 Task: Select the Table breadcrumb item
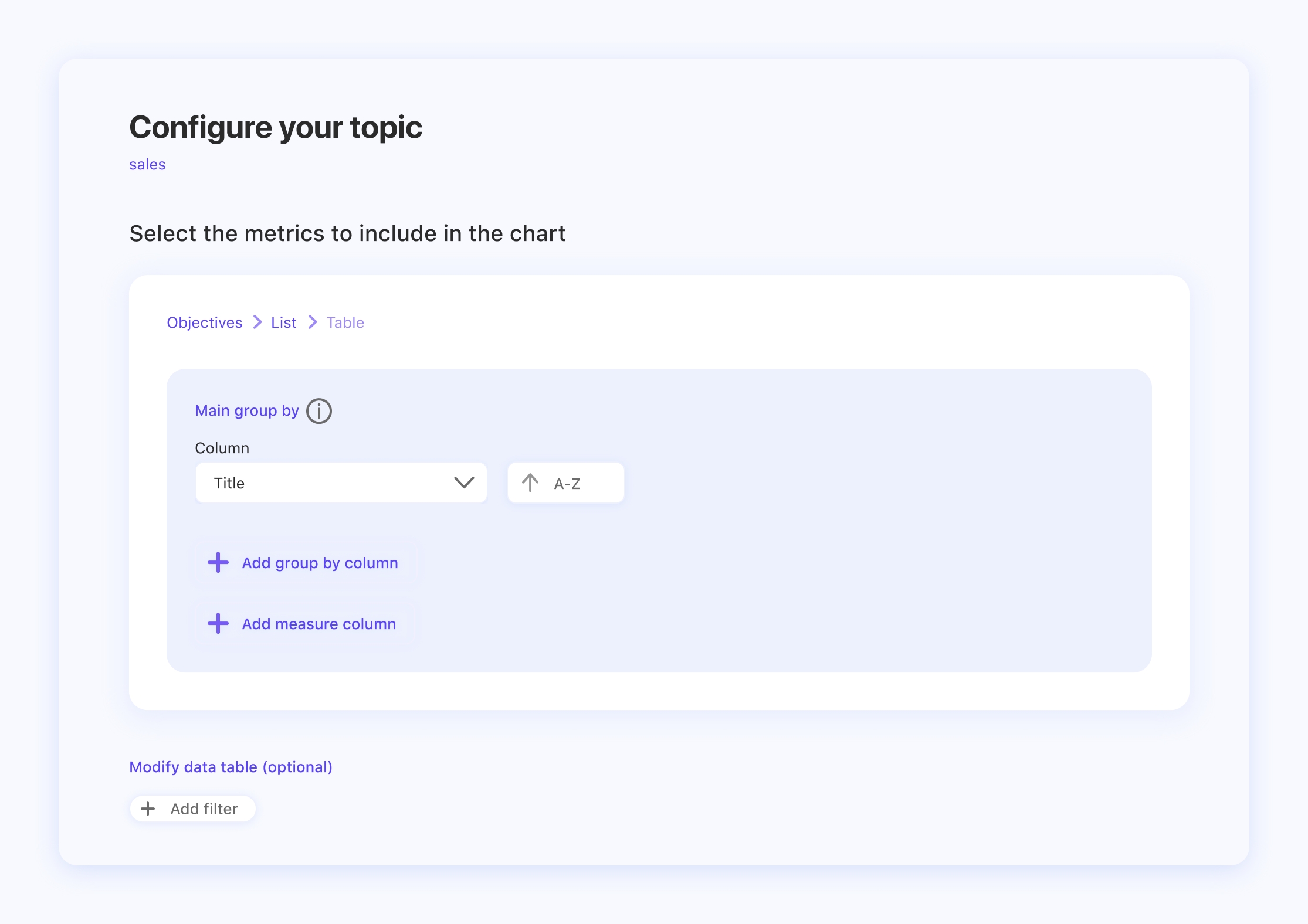[x=345, y=322]
